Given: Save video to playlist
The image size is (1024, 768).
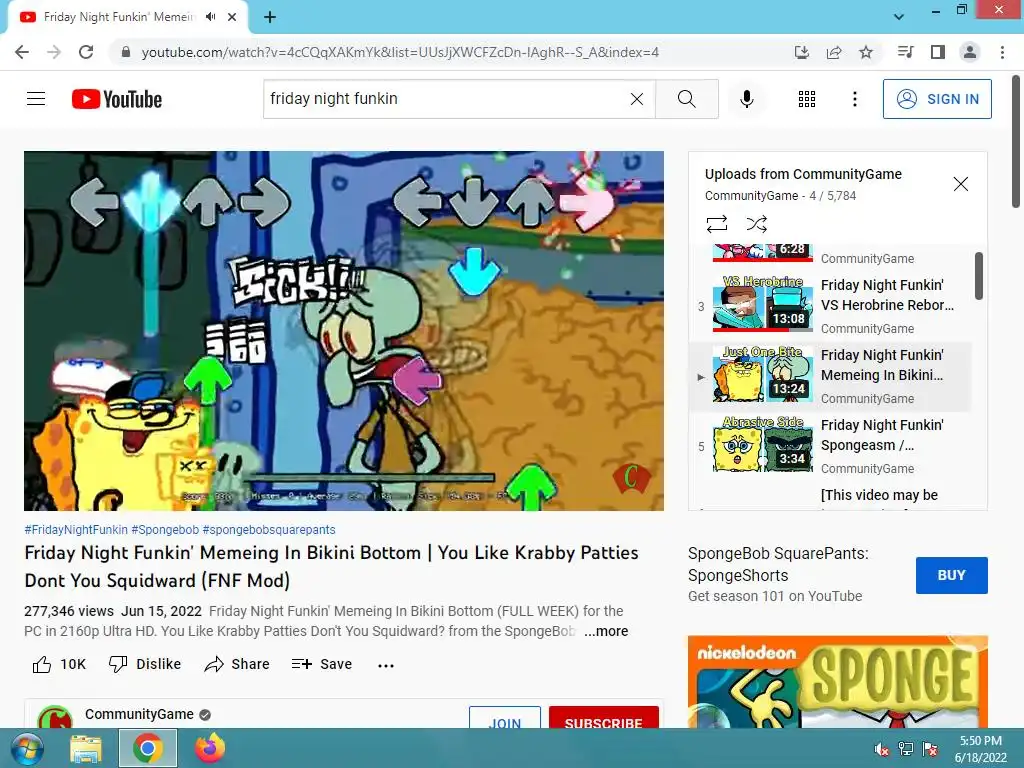Looking at the screenshot, I should [321, 664].
